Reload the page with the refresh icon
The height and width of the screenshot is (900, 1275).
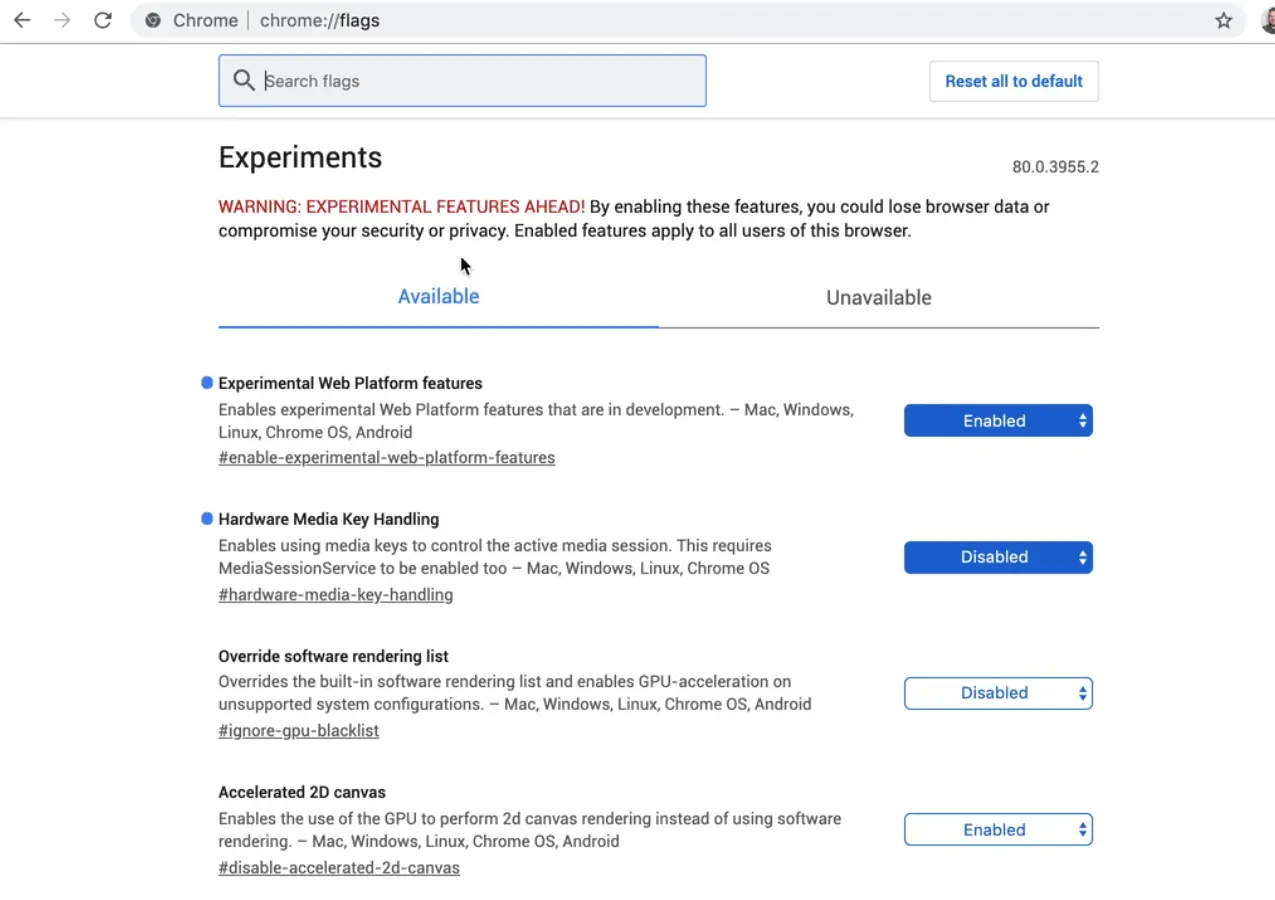(x=102, y=20)
